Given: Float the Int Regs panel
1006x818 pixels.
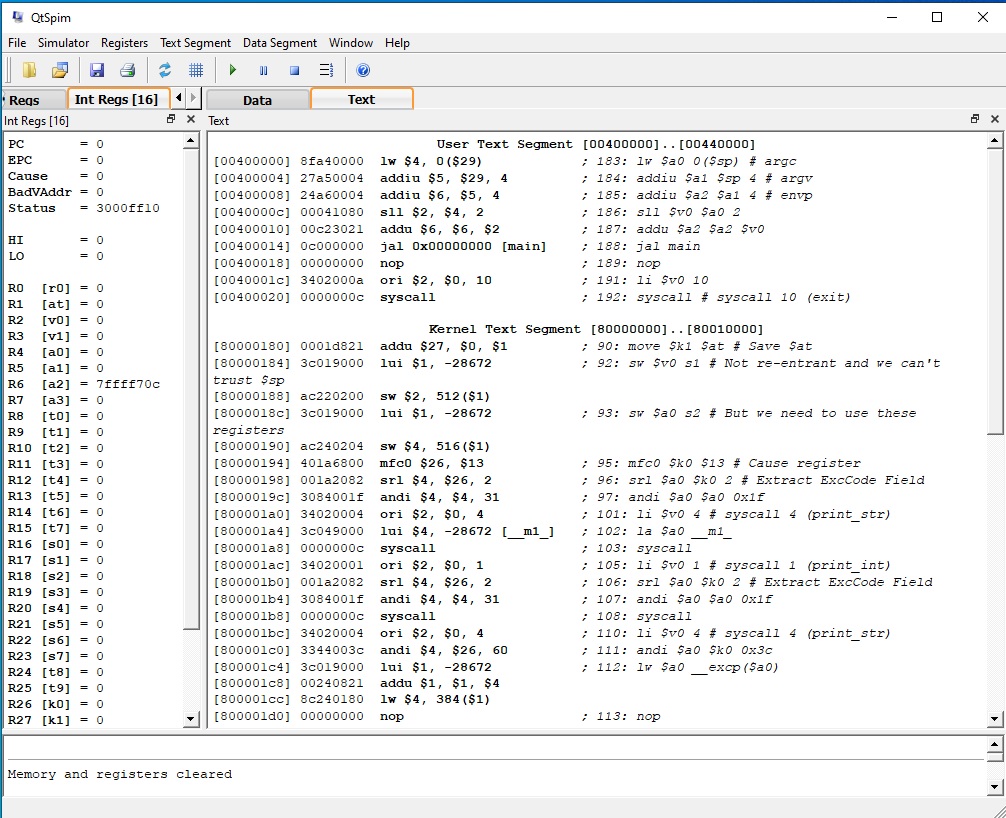Looking at the screenshot, I should (171, 119).
